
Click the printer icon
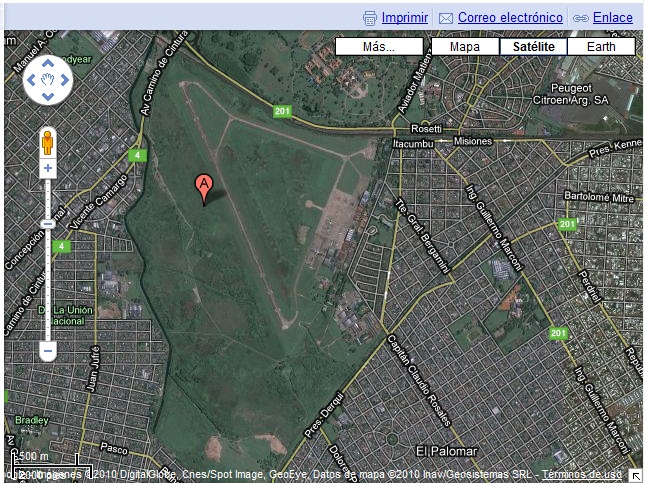coord(370,19)
